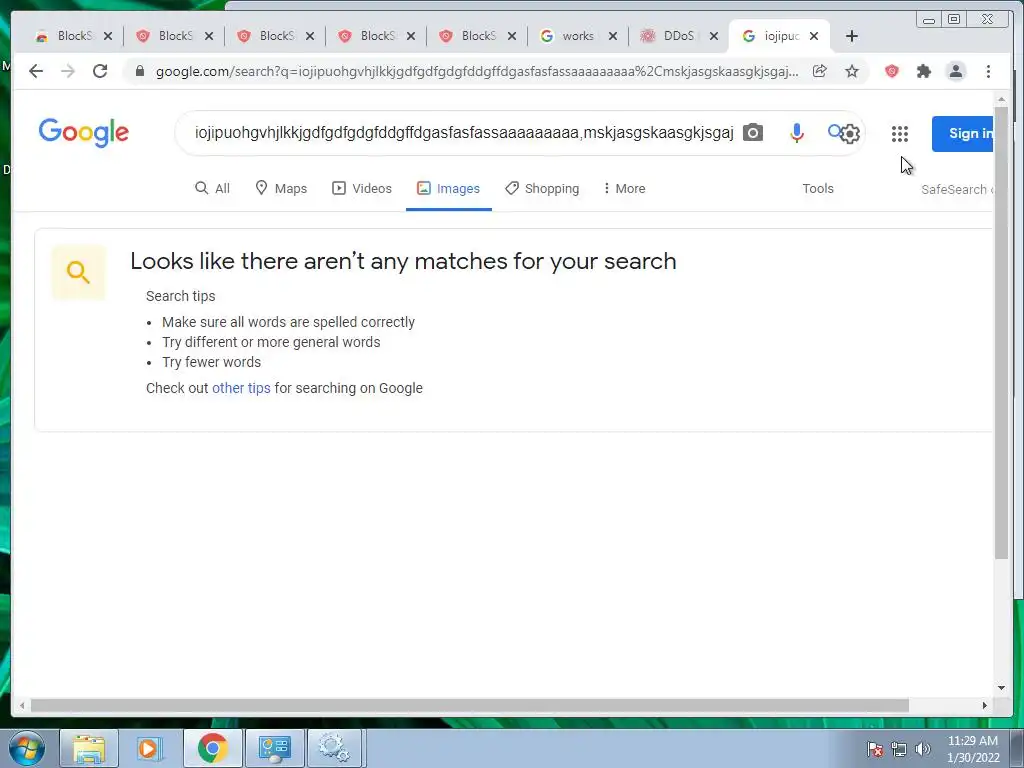Image resolution: width=1024 pixels, height=768 pixels.
Task: Open the Extensions puzzle piece menu
Action: [x=923, y=71]
